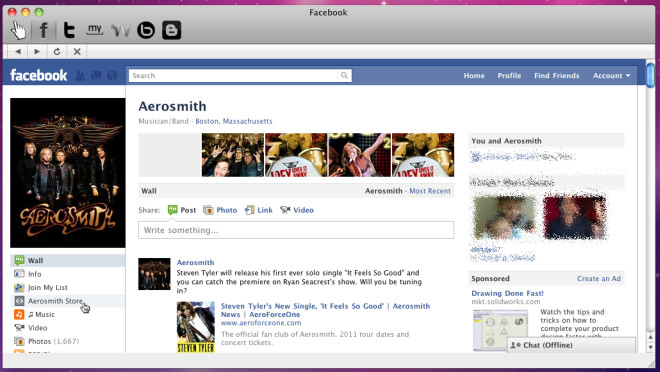
Task: Click Create an Ad link
Action: coord(599,279)
